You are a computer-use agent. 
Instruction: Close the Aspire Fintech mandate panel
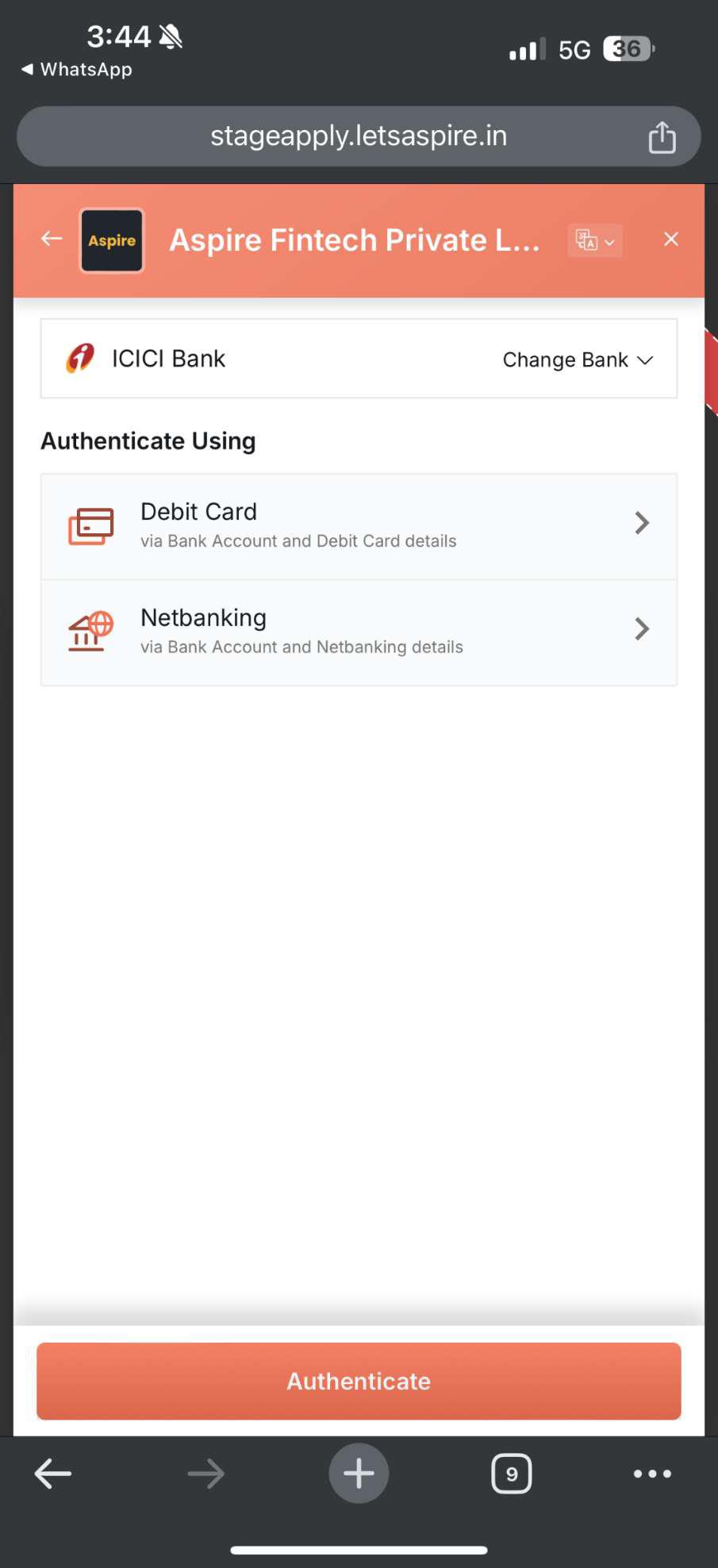tap(670, 240)
